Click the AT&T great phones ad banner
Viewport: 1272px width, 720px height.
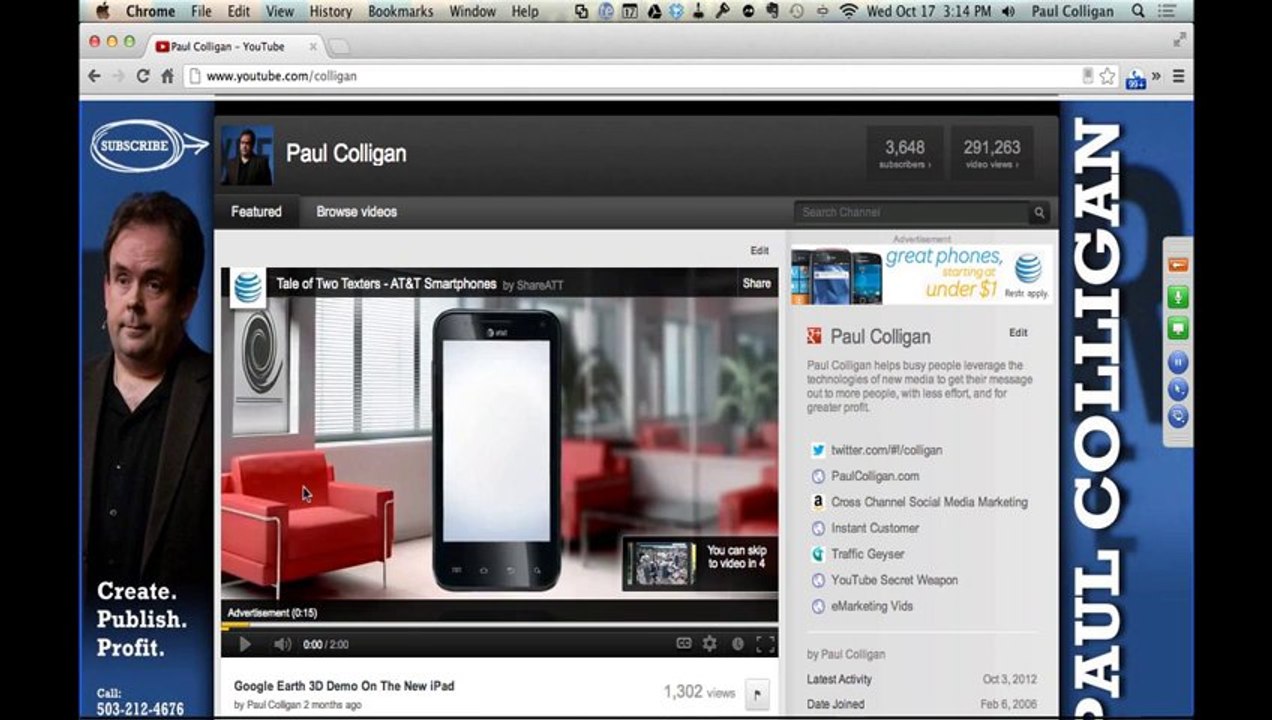[921, 274]
